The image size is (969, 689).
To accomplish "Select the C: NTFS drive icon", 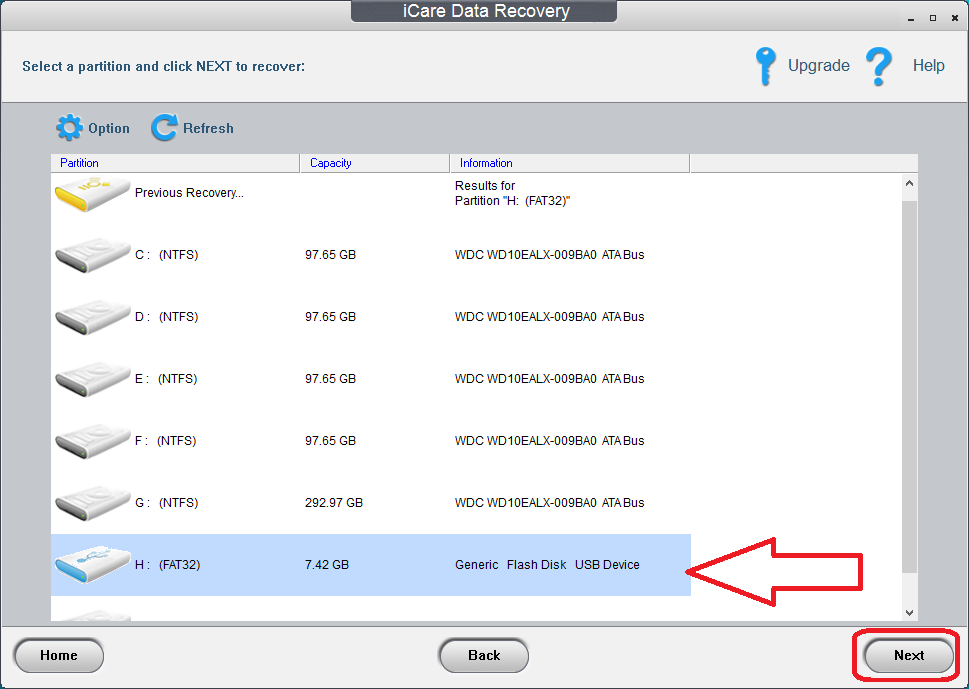I will tap(91, 254).
